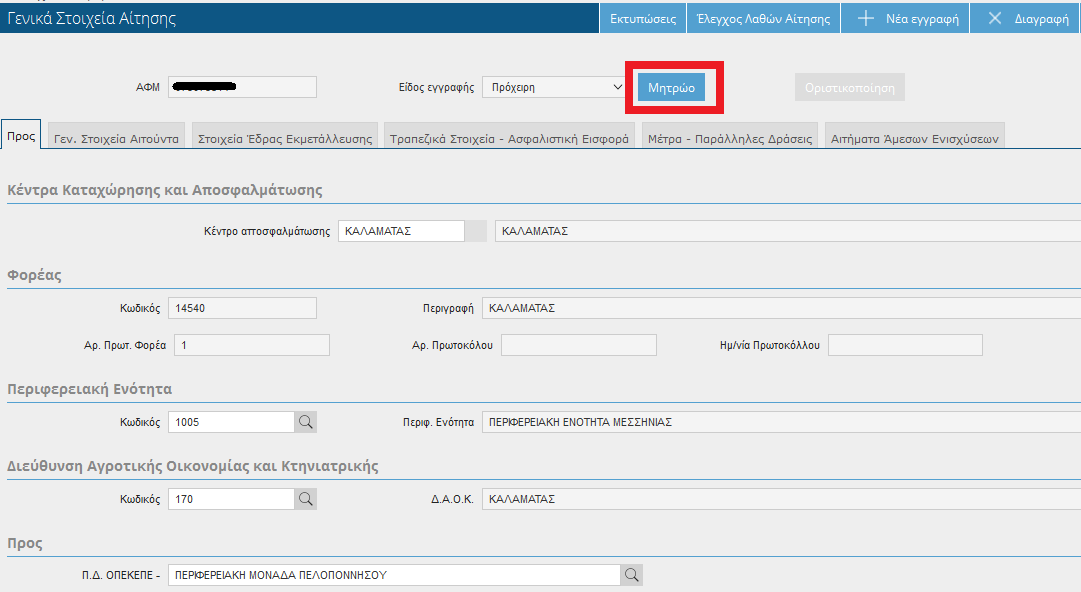The image size is (1081, 592).
Task: Click Διεύθυνση Αγροτικής Οικονομίας και Κτηνιατρικής heading
Action: click(x=192, y=467)
